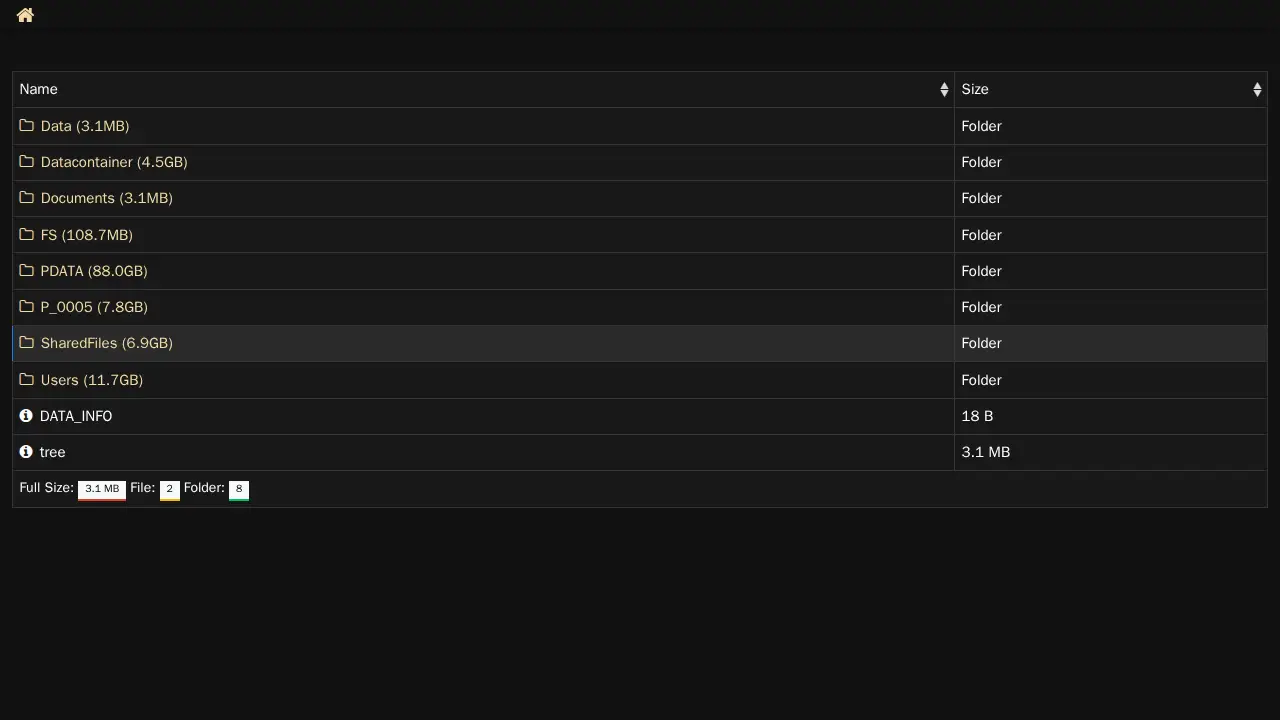
Task: Click the folder icon beside PDATA
Action: [27, 271]
